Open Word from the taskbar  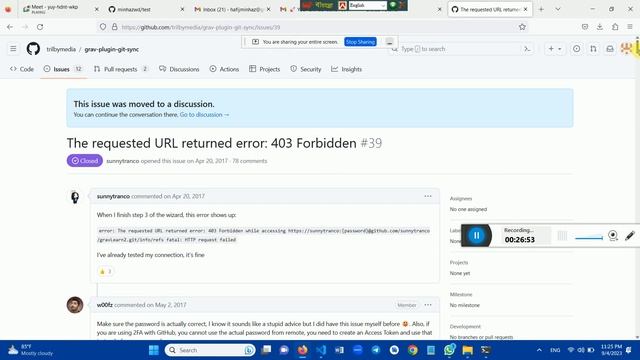point(339,350)
